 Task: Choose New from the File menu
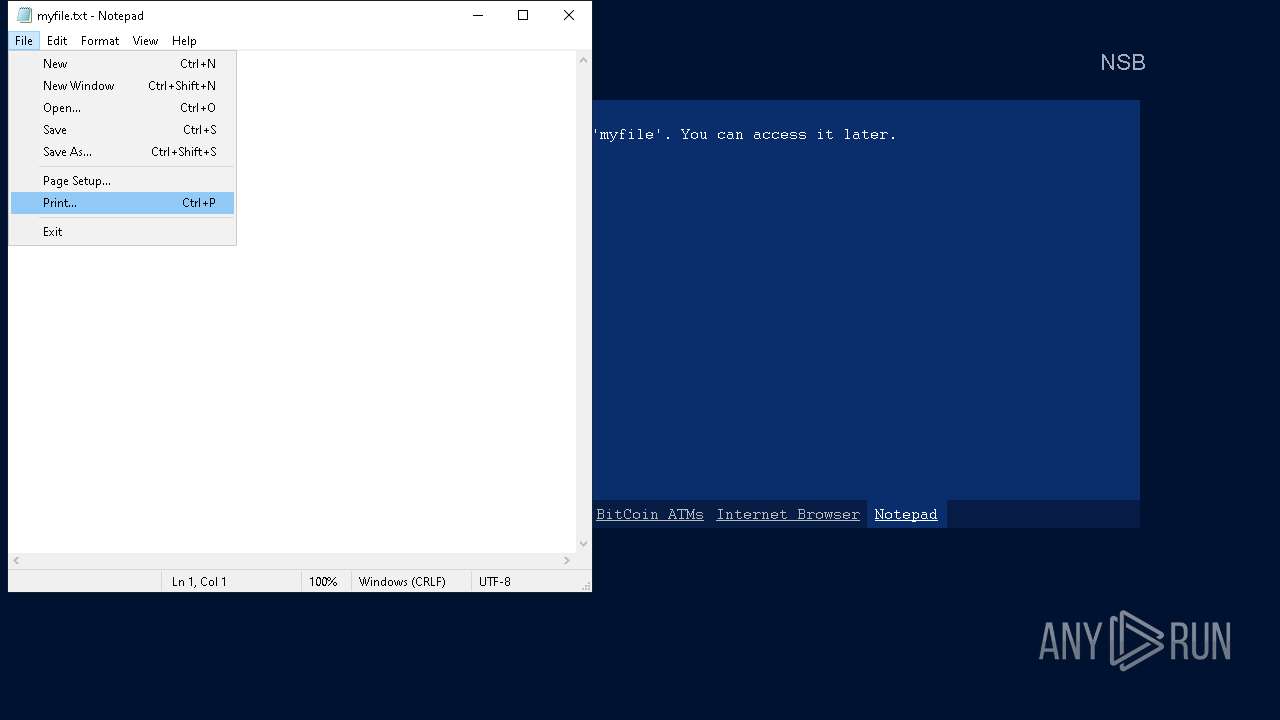tap(122, 64)
